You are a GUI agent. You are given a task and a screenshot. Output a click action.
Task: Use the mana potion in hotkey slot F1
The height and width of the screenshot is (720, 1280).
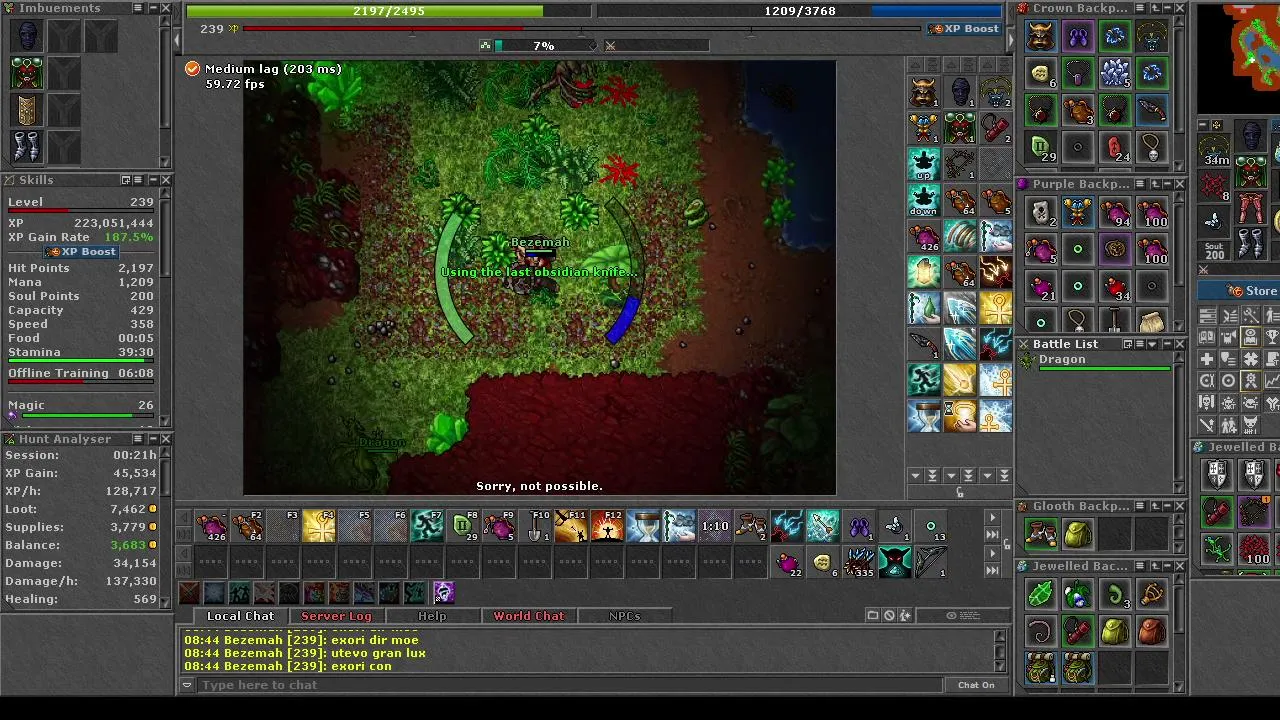click(x=211, y=526)
